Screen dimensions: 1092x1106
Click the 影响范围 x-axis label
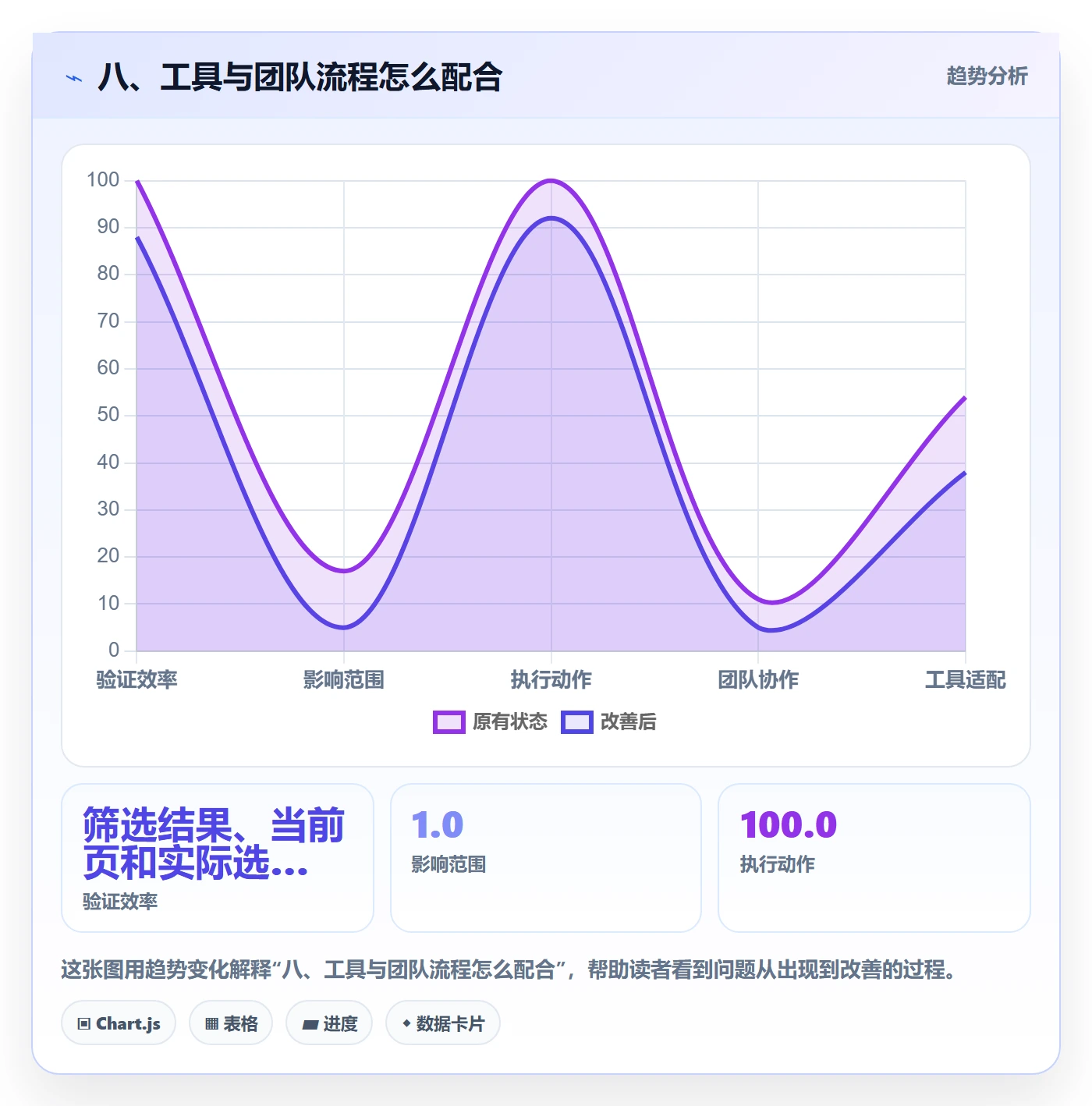point(344,680)
